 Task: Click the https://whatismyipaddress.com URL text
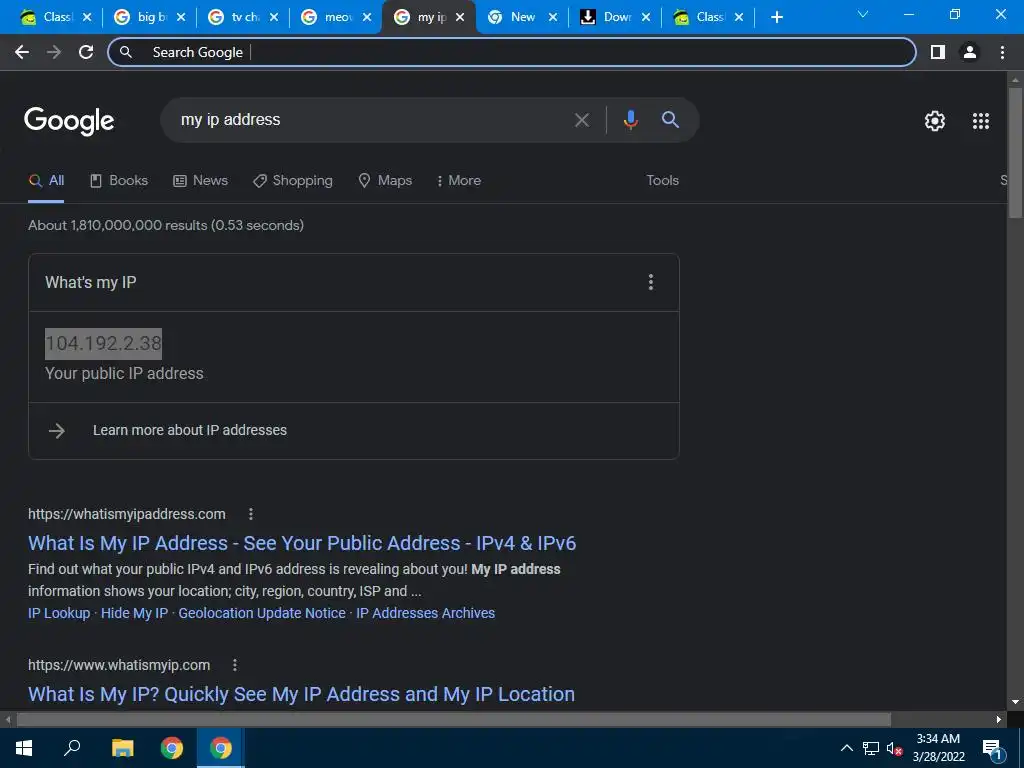point(127,514)
